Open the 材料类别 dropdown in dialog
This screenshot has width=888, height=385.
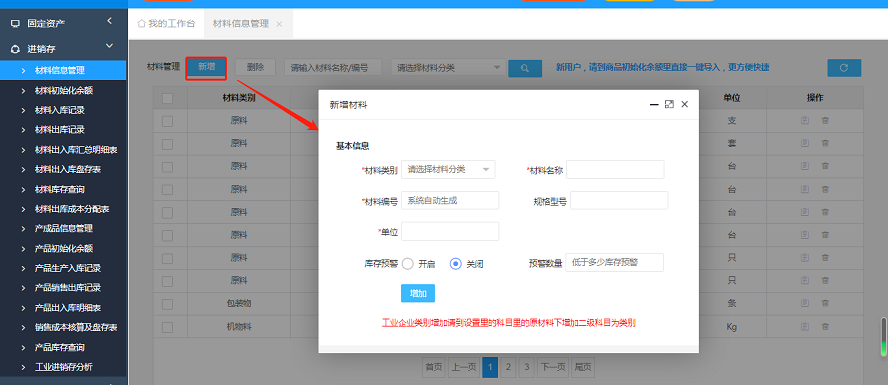click(448, 169)
